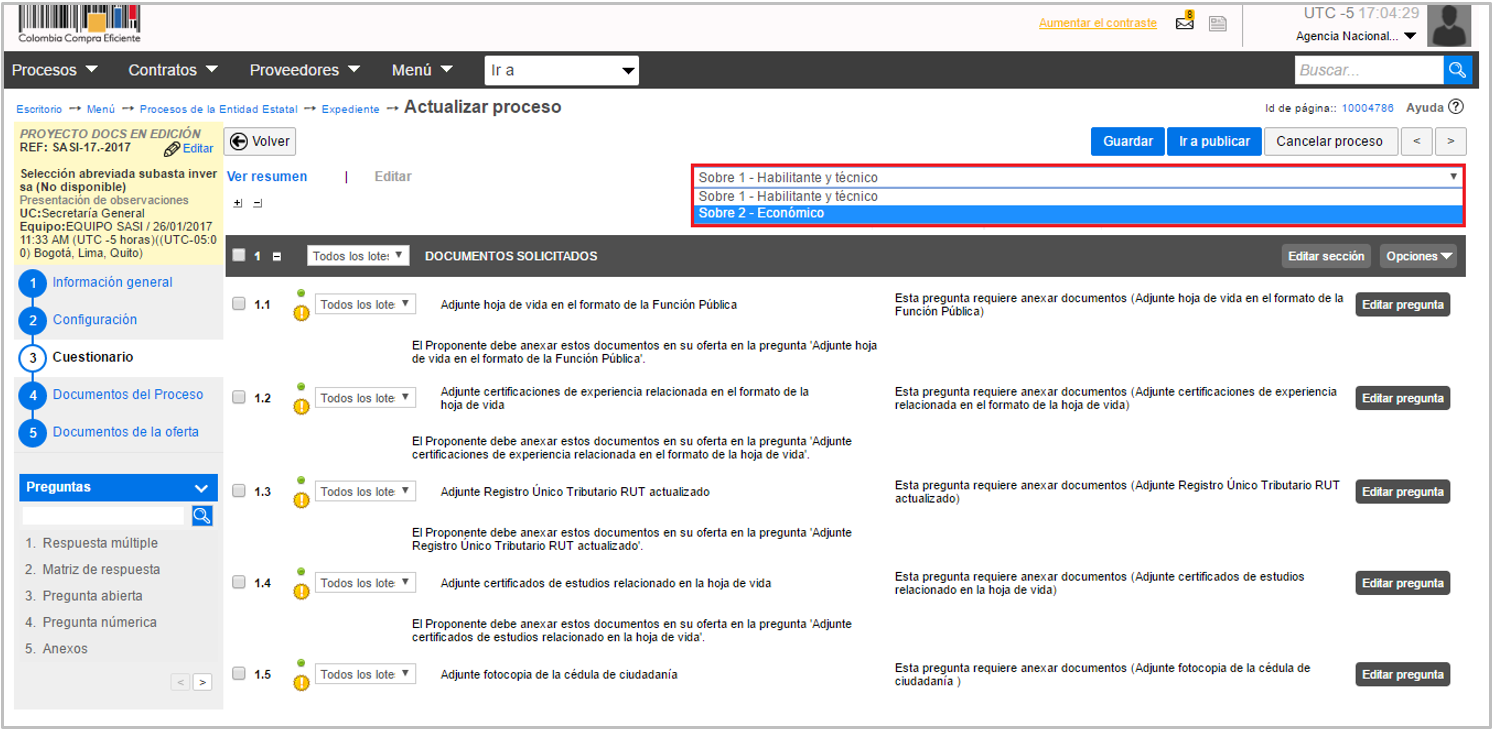Check the checkbox for question 1.1
1494x732 pixels.
pyautogui.click(x=239, y=303)
